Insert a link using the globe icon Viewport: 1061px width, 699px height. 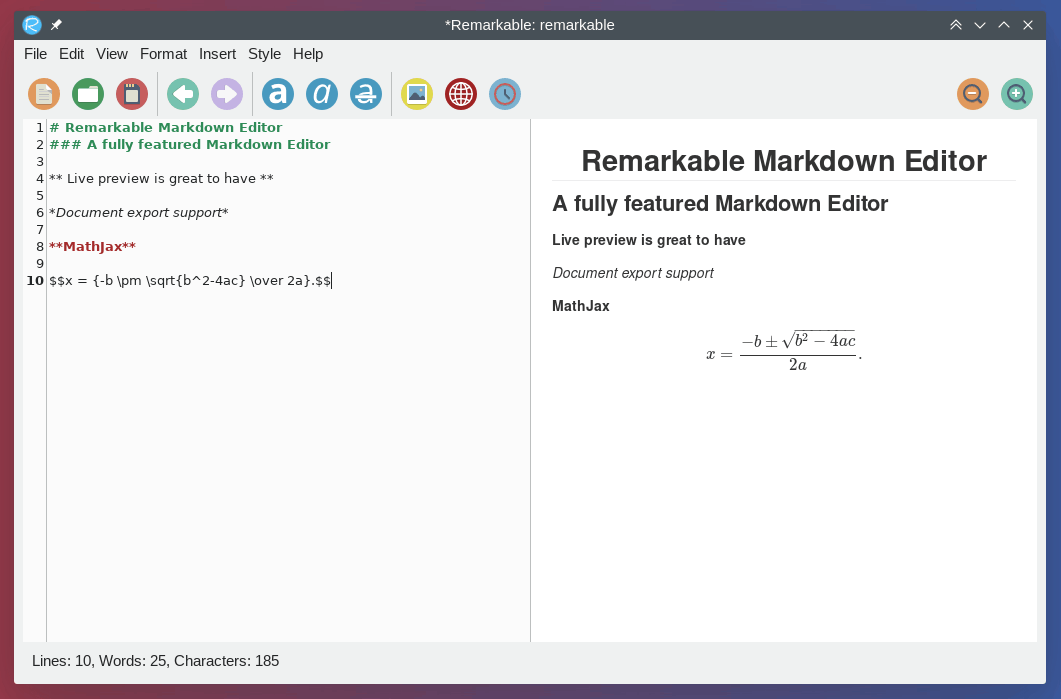[461, 94]
